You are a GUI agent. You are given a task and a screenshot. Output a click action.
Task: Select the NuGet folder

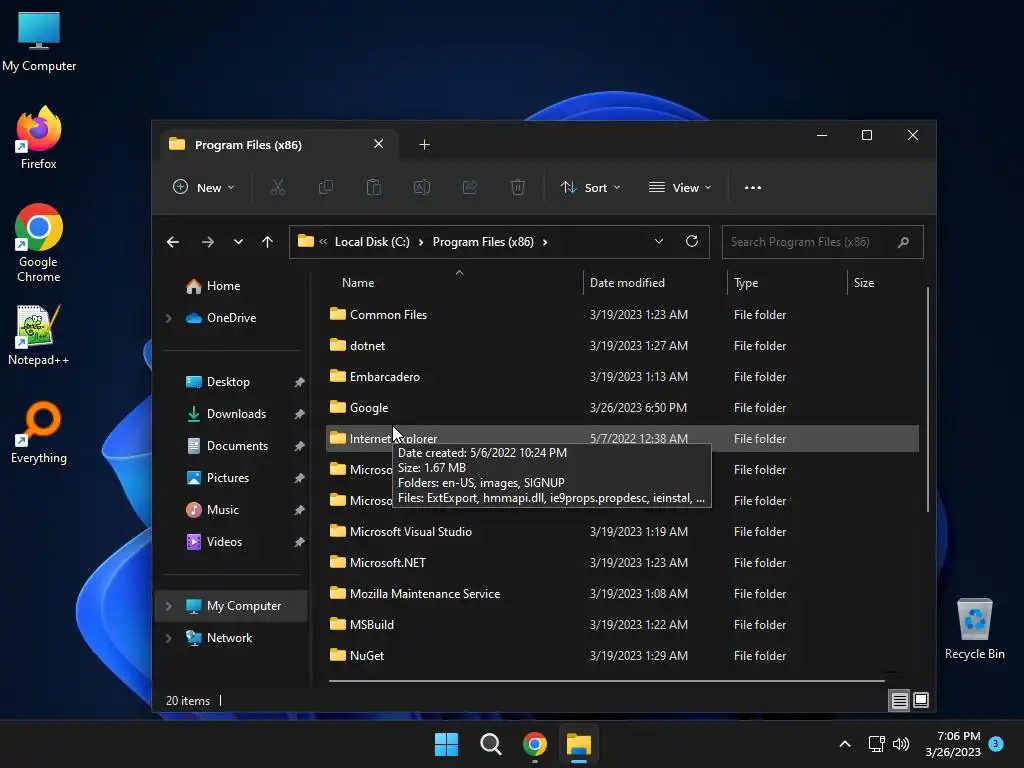tap(622, 656)
